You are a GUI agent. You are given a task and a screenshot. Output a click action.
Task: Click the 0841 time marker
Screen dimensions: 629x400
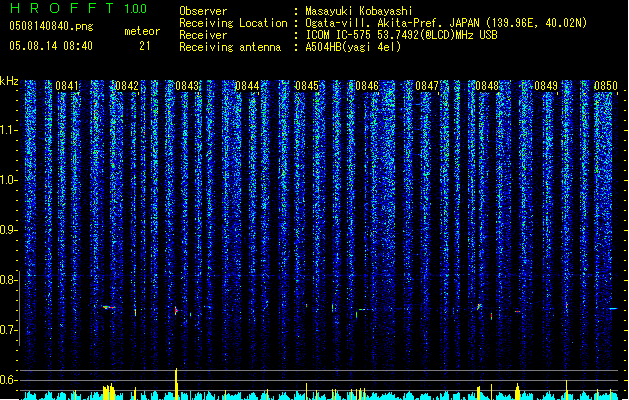tap(67, 86)
